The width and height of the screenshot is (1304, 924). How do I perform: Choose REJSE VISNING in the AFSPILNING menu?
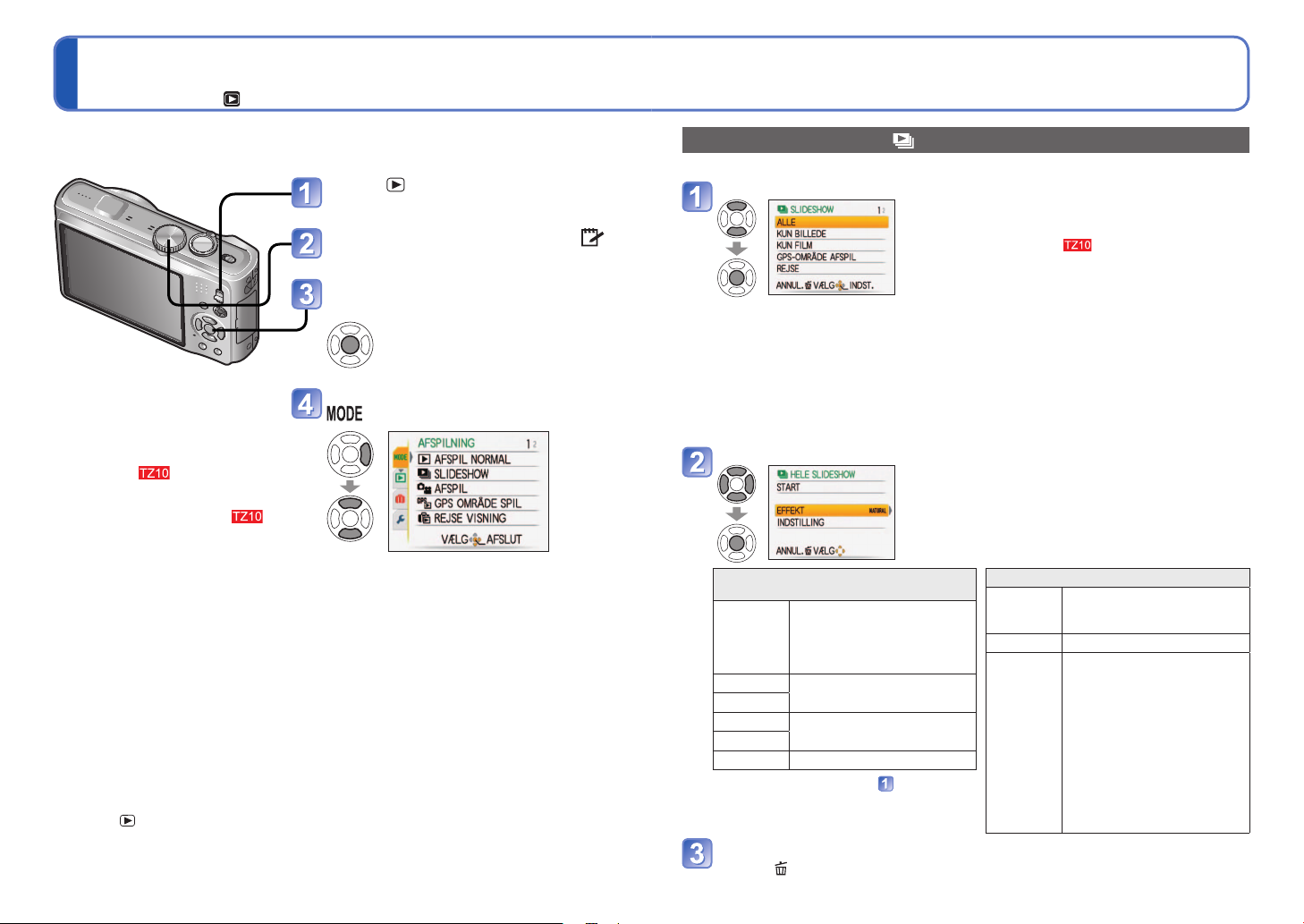(x=470, y=518)
